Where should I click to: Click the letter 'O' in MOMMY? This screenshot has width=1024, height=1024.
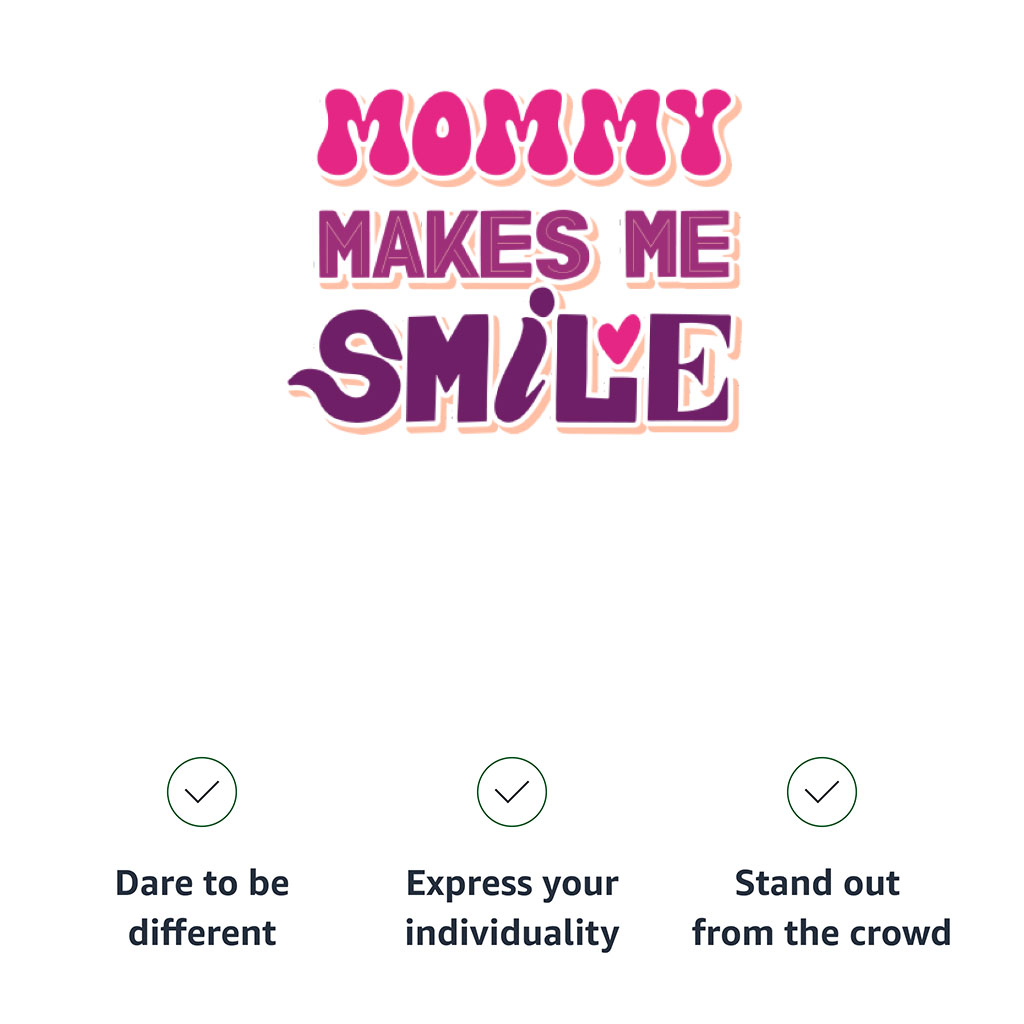(443, 133)
